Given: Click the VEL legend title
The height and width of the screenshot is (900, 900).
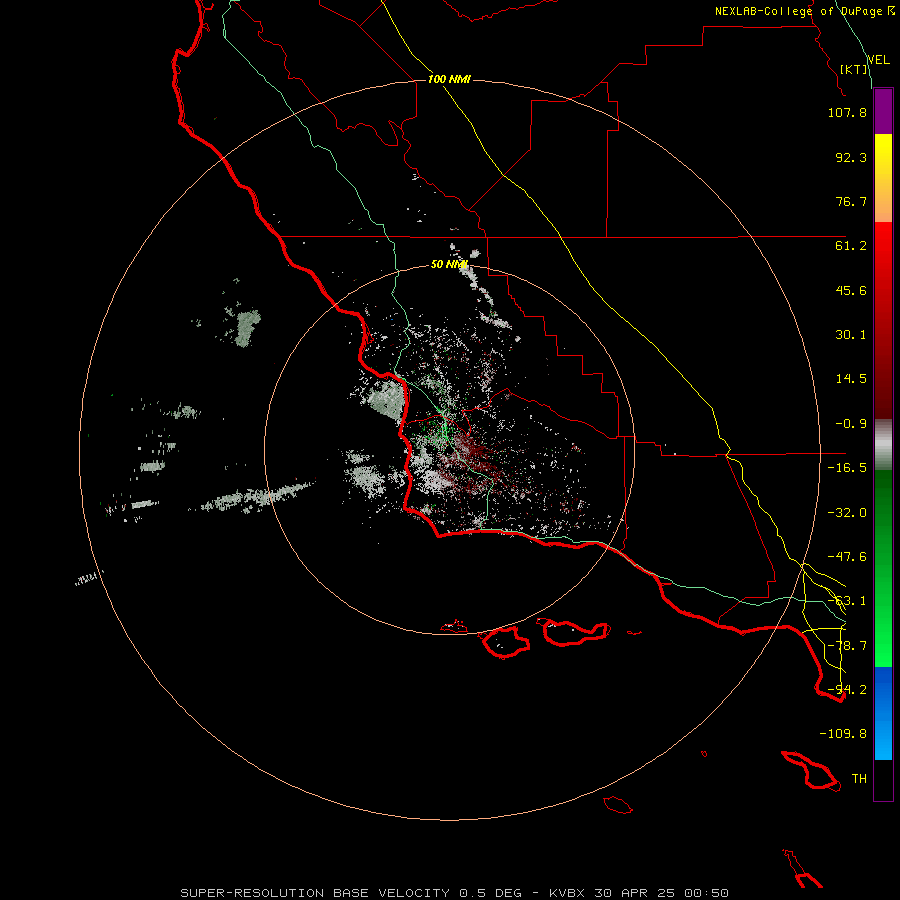Looking at the screenshot, I should tap(878, 60).
